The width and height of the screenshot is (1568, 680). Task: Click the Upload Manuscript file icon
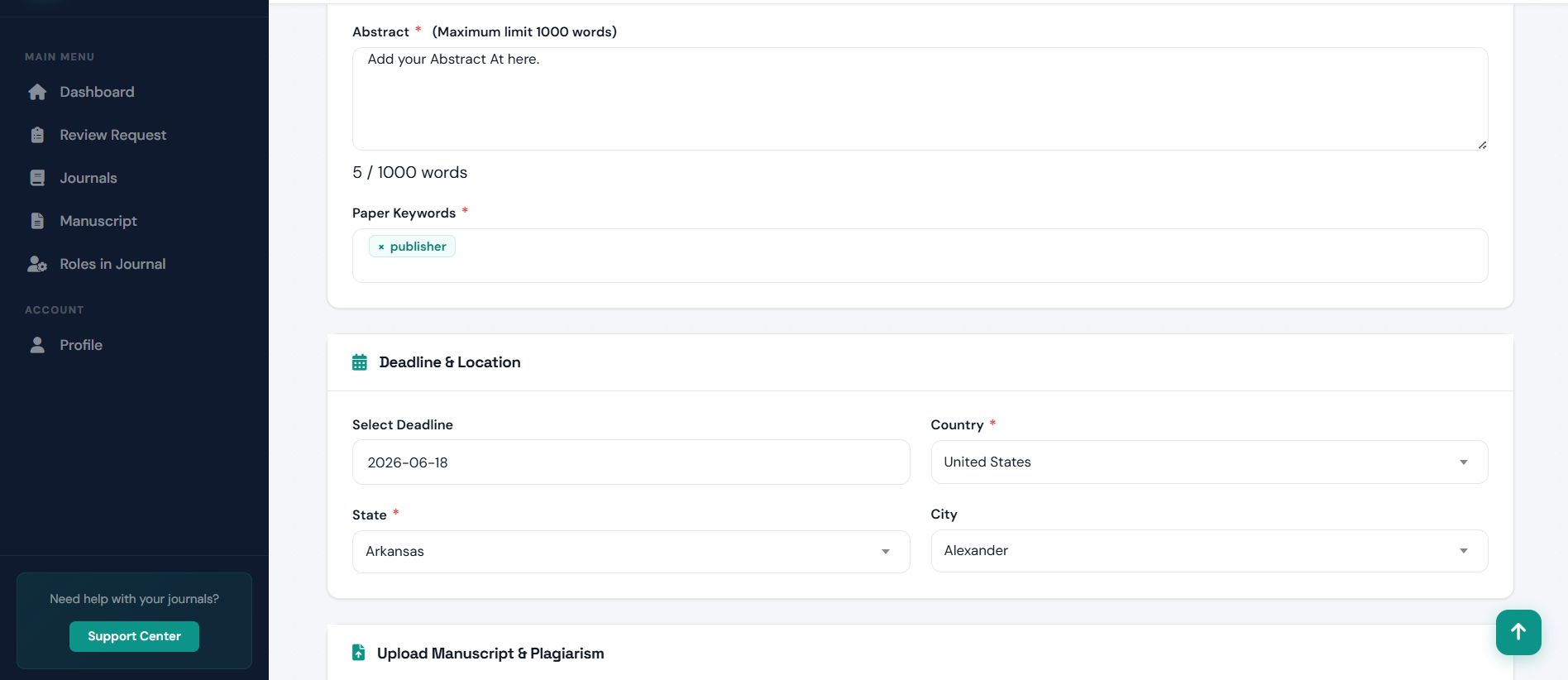coord(359,653)
